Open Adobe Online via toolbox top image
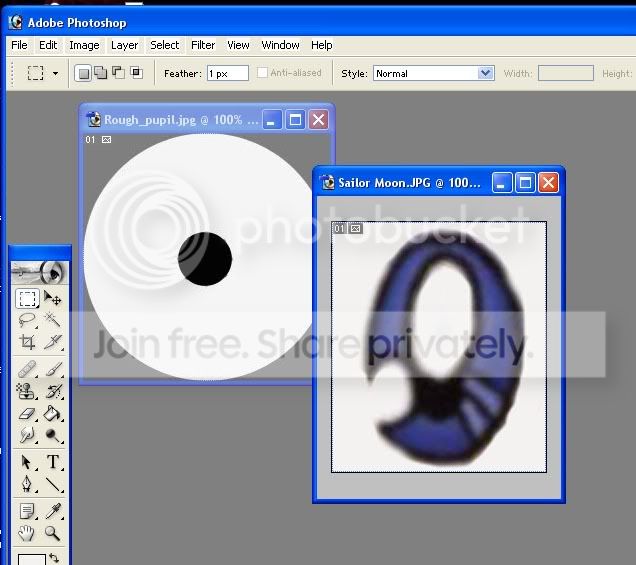The width and height of the screenshot is (636, 565). pyautogui.click(x=39, y=273)
